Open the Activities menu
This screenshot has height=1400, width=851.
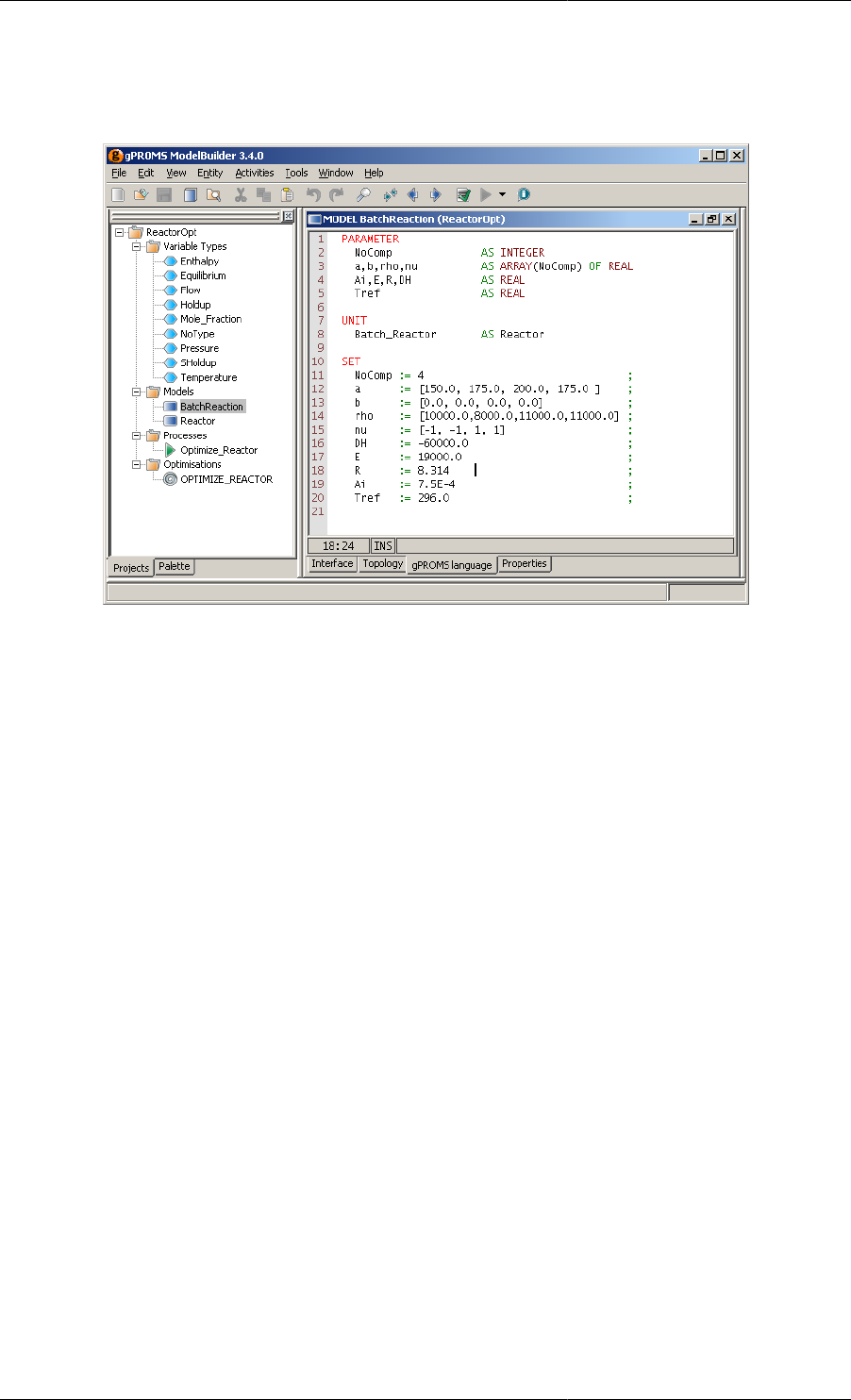tap(255, 174)
